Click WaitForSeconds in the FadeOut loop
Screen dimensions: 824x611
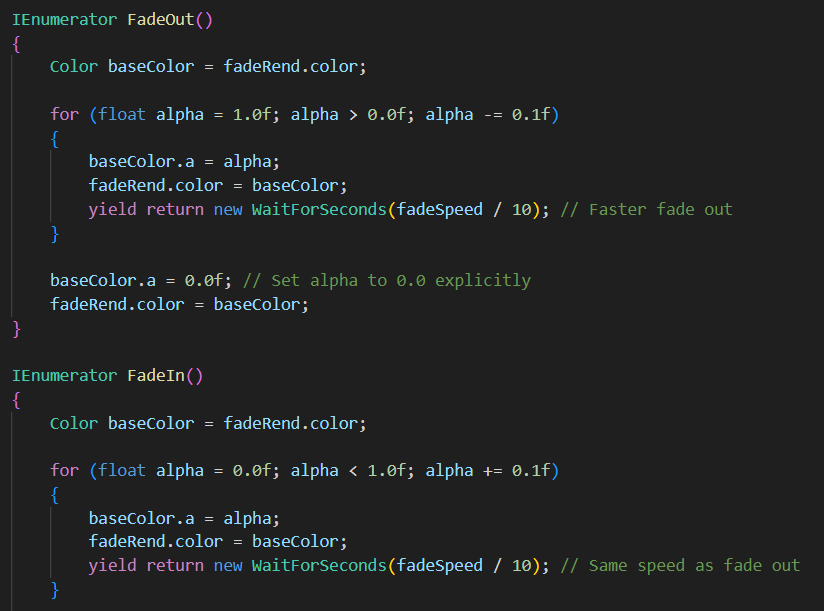[x=318, y=209]
